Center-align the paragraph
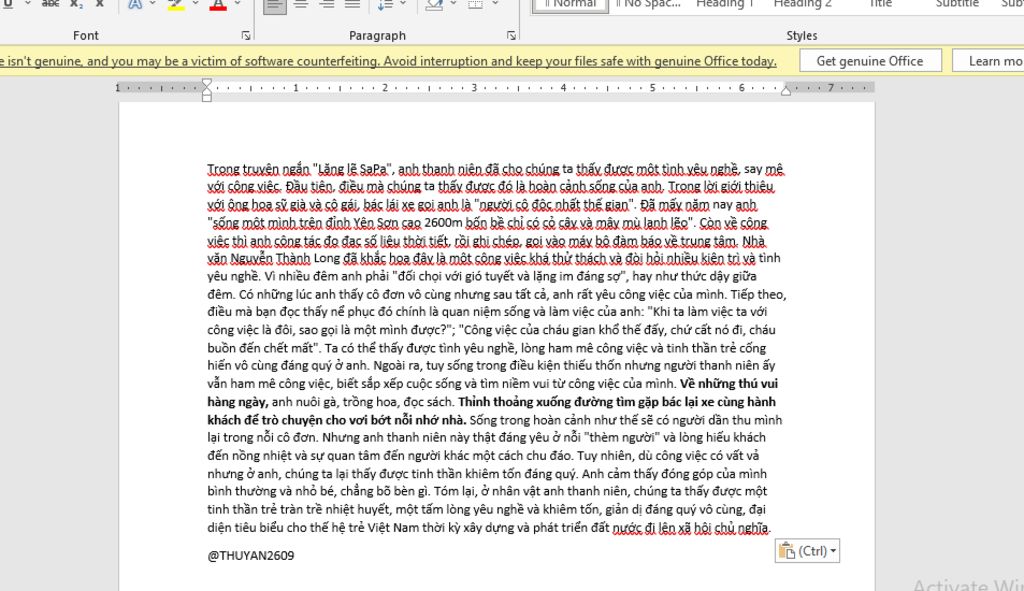 [301, 5]
